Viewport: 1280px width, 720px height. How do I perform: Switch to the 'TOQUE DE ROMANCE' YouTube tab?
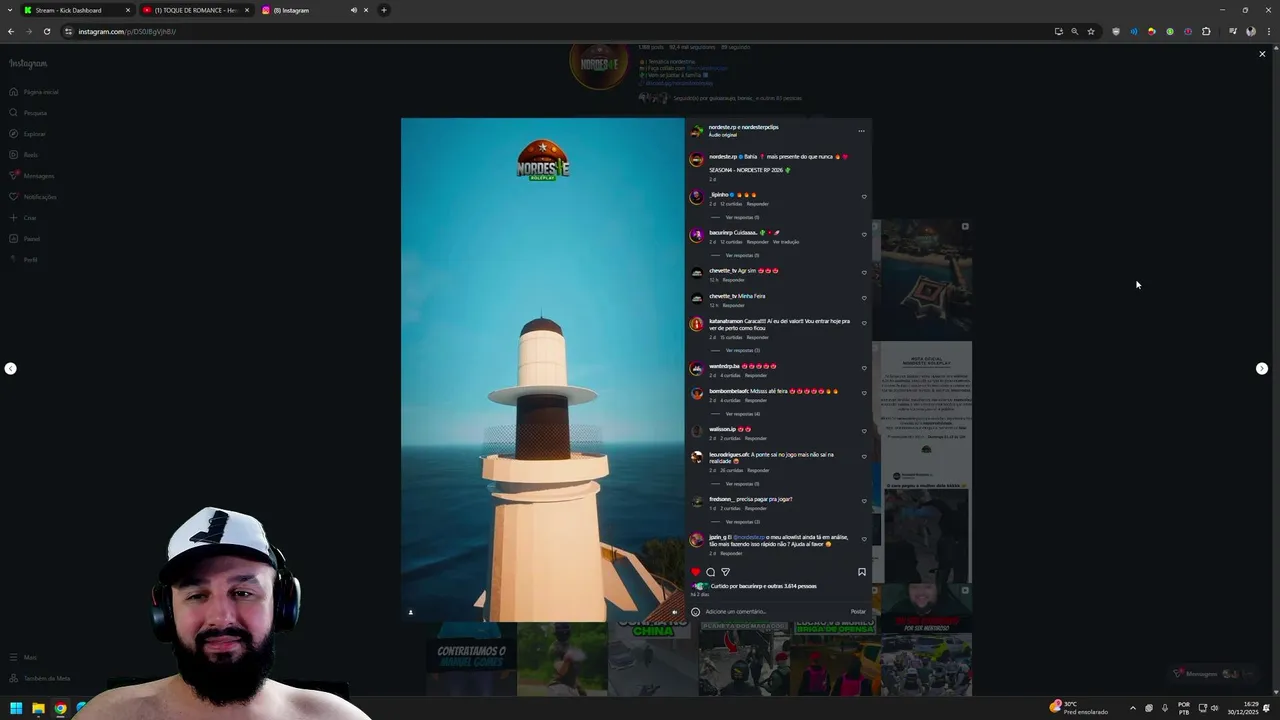click(x=195, y=10)
